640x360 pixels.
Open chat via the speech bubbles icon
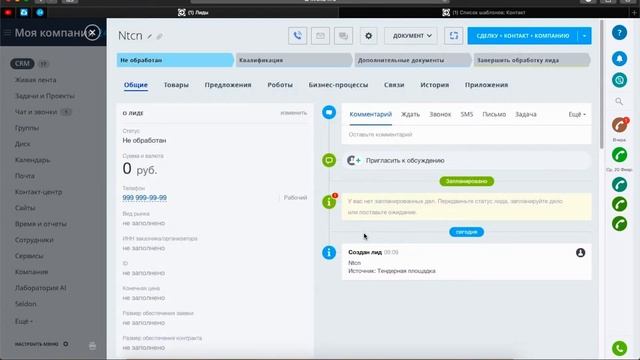[343, 36]
